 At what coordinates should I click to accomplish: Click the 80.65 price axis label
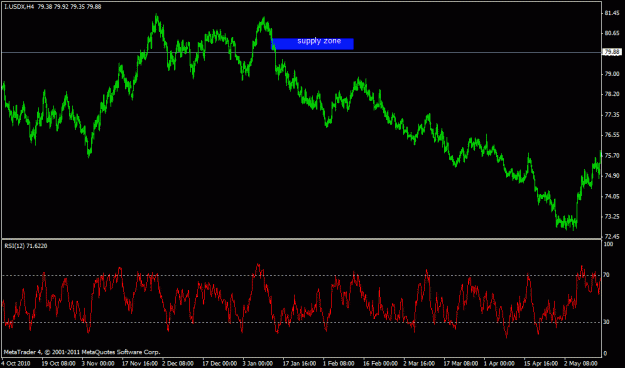[x=612, y=33]
